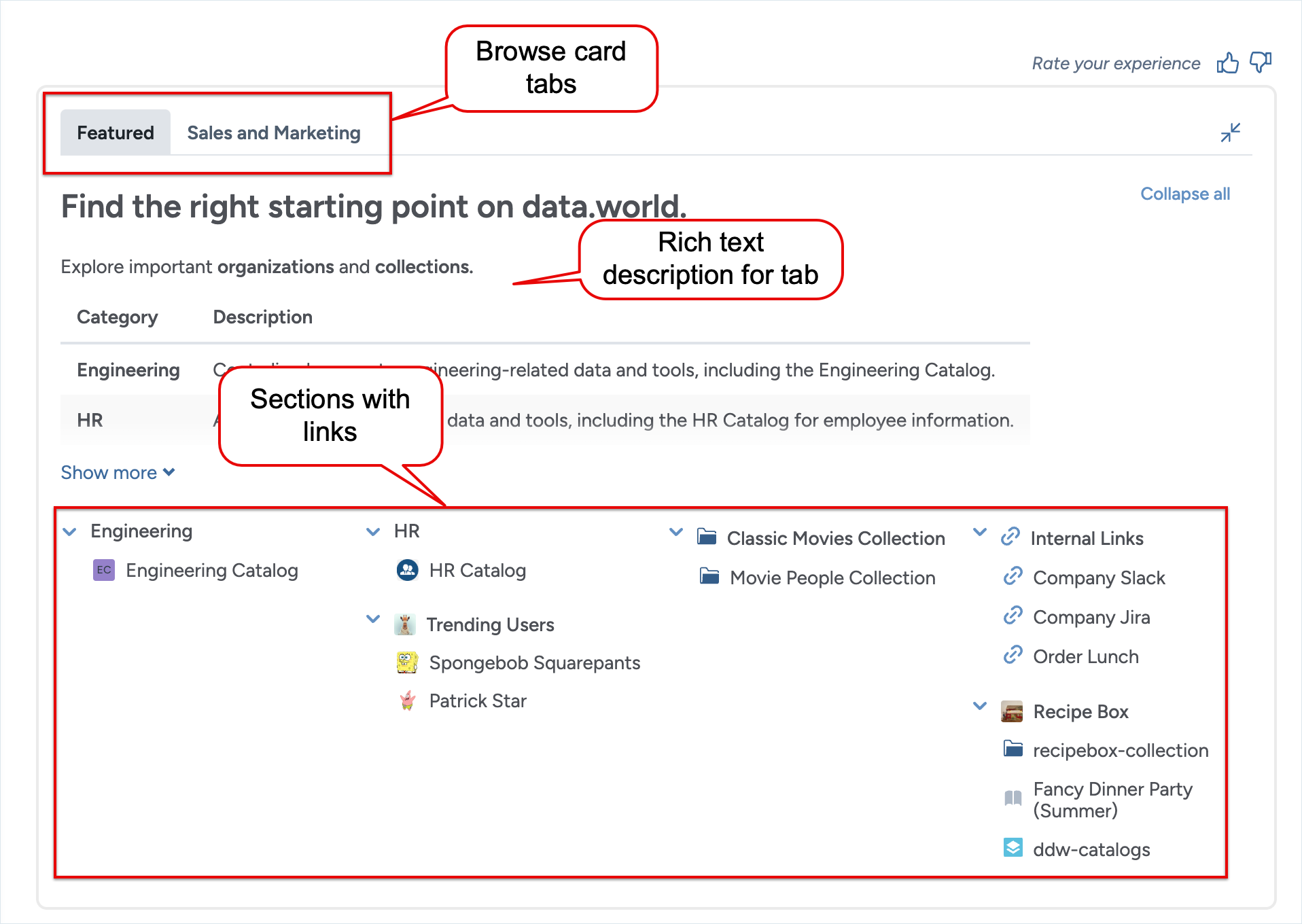Open the Movie People Collection link

tap(832, 577)
